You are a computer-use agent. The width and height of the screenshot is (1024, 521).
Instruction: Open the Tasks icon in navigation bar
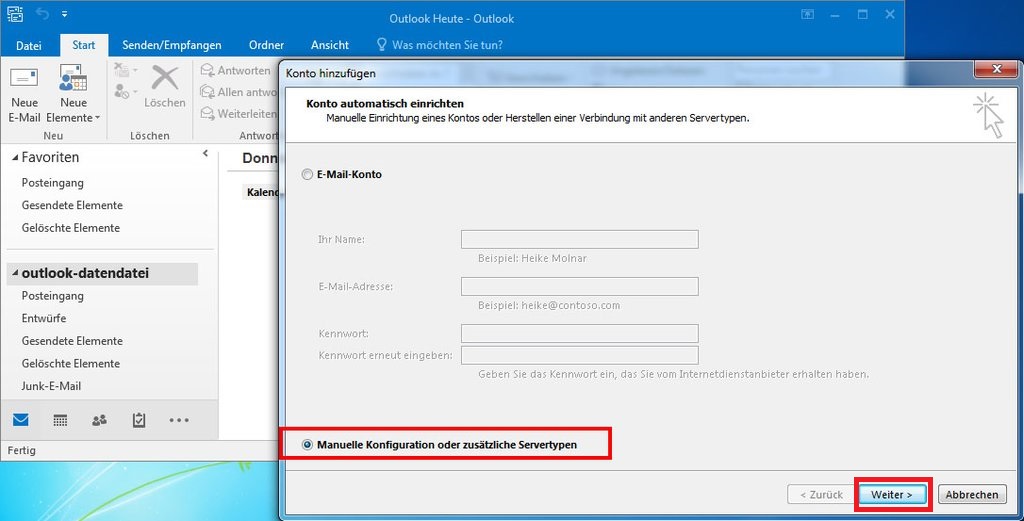point(138,420)
